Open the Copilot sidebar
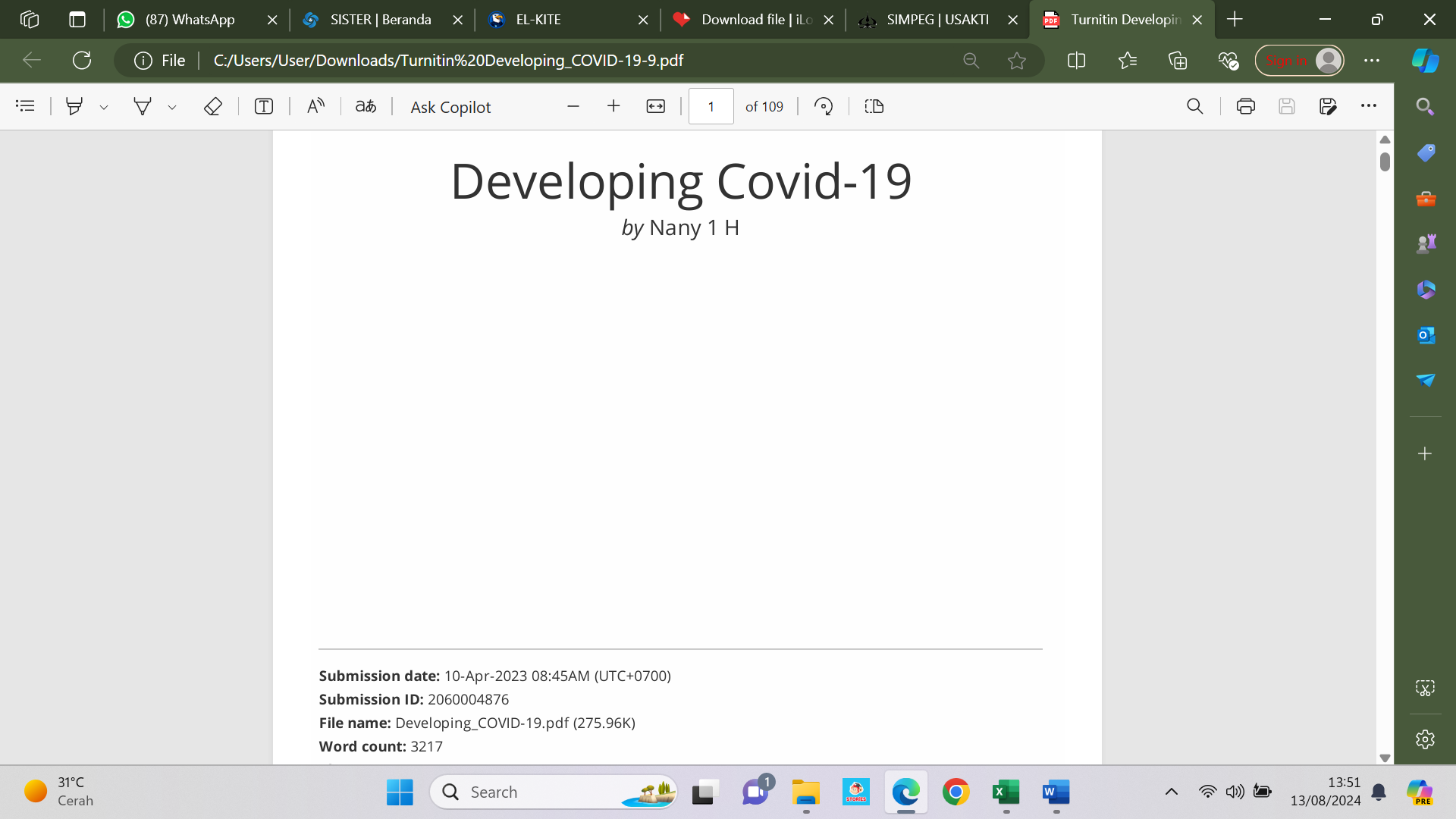 (1425, 61)
